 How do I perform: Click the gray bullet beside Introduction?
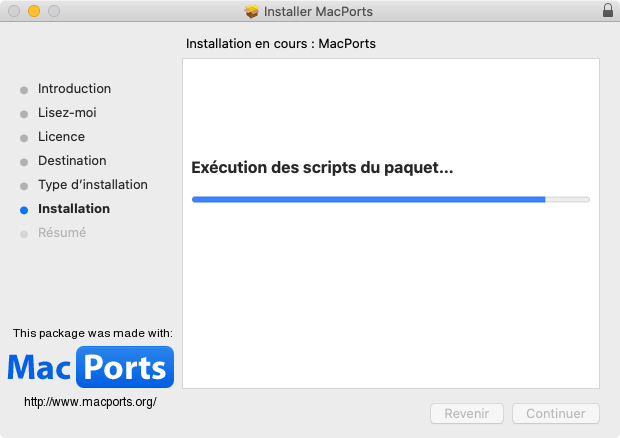click(x=24, y=90)
